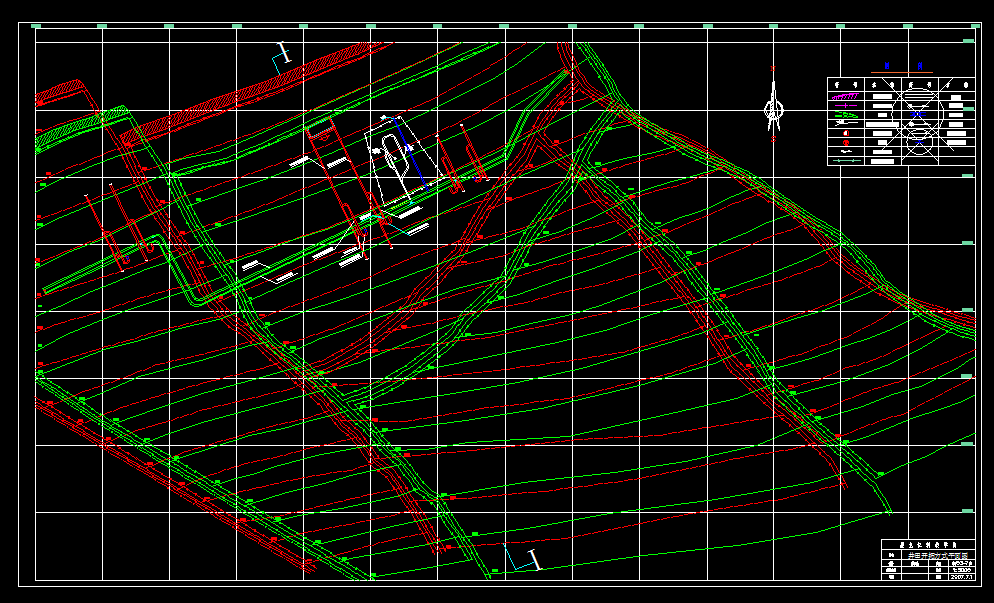Select the scale text 1:5000

[962, 570]
